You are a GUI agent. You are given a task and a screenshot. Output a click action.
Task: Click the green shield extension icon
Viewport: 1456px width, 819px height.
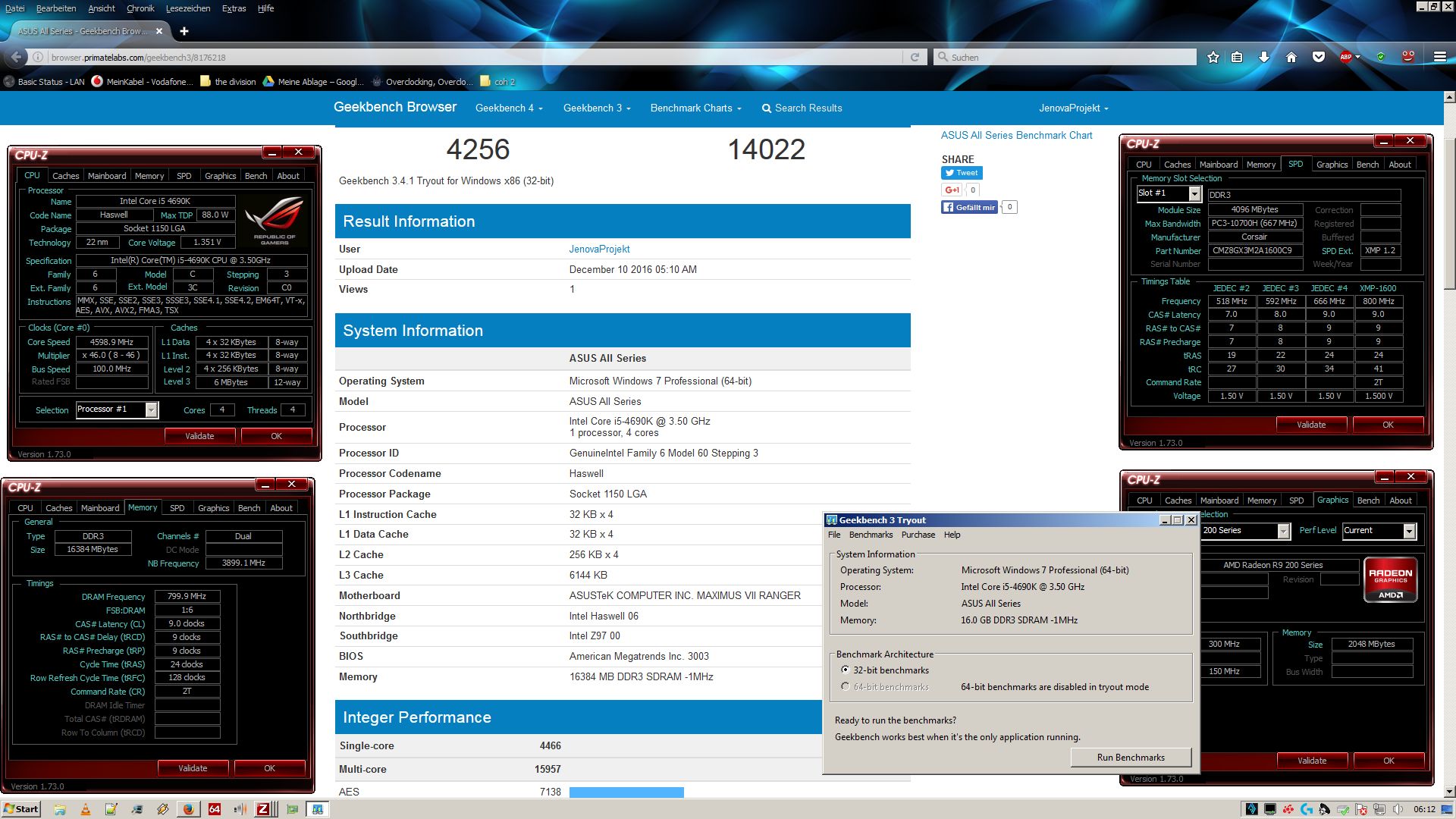click(x=1381, y=57)
